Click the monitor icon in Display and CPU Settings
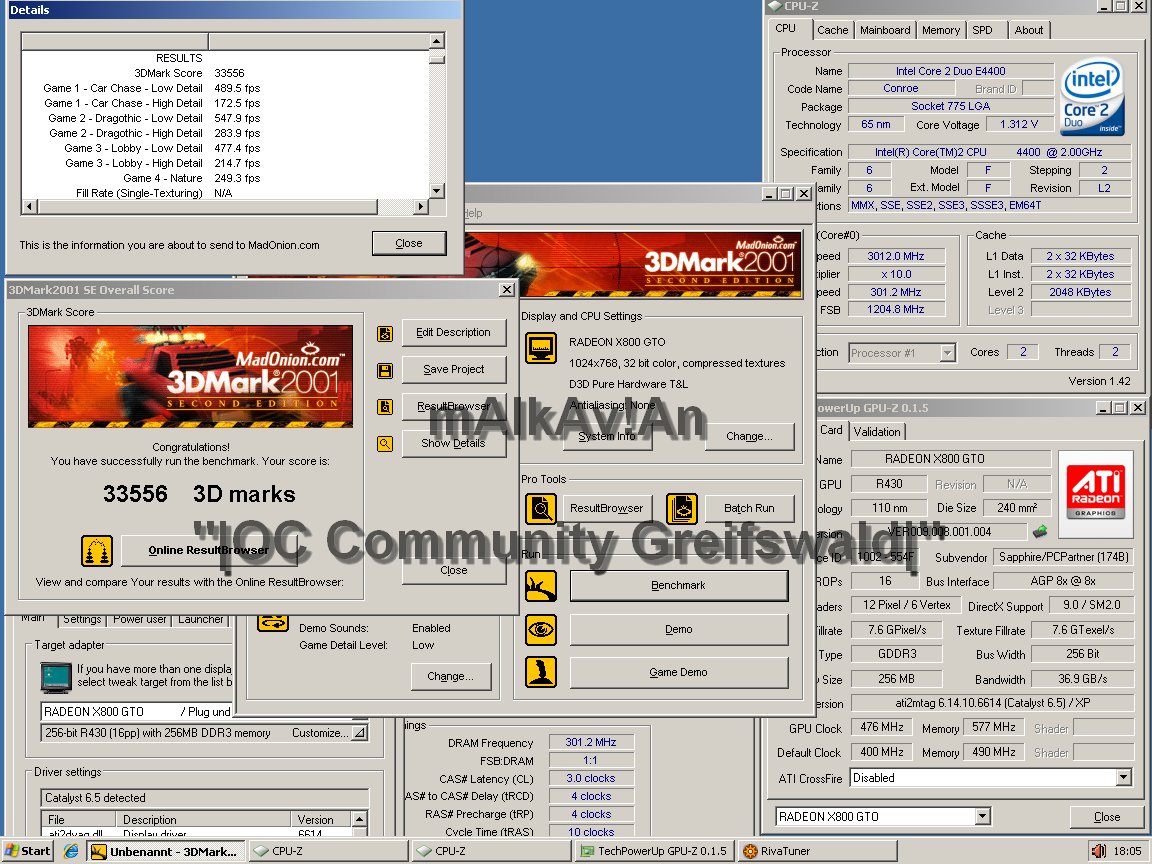Viewport: 1152px width, 864px height. pyautogui.click(x=541, y=348)
